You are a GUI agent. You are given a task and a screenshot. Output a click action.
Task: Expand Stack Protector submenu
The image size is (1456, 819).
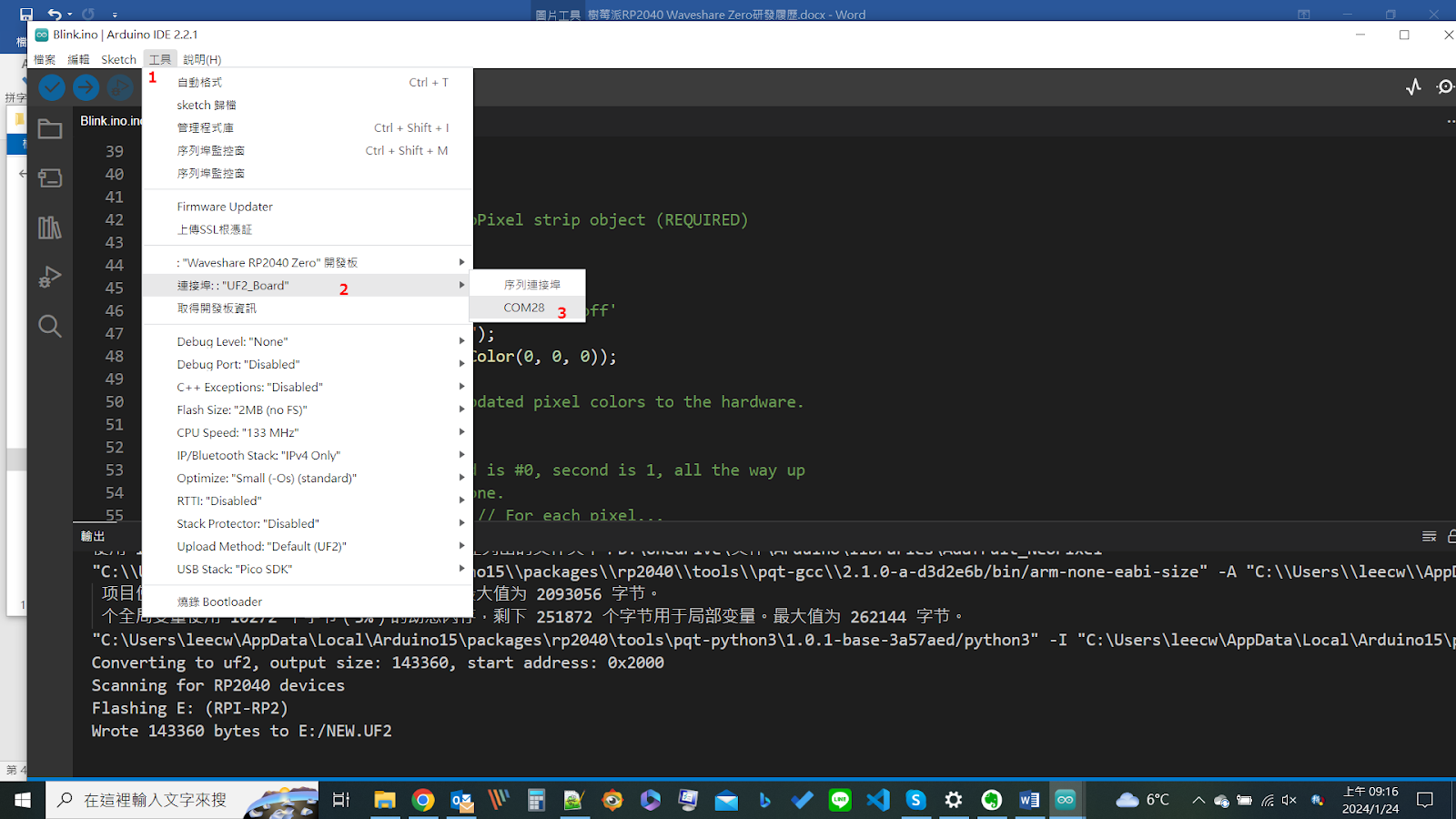[x=308, y=523]
